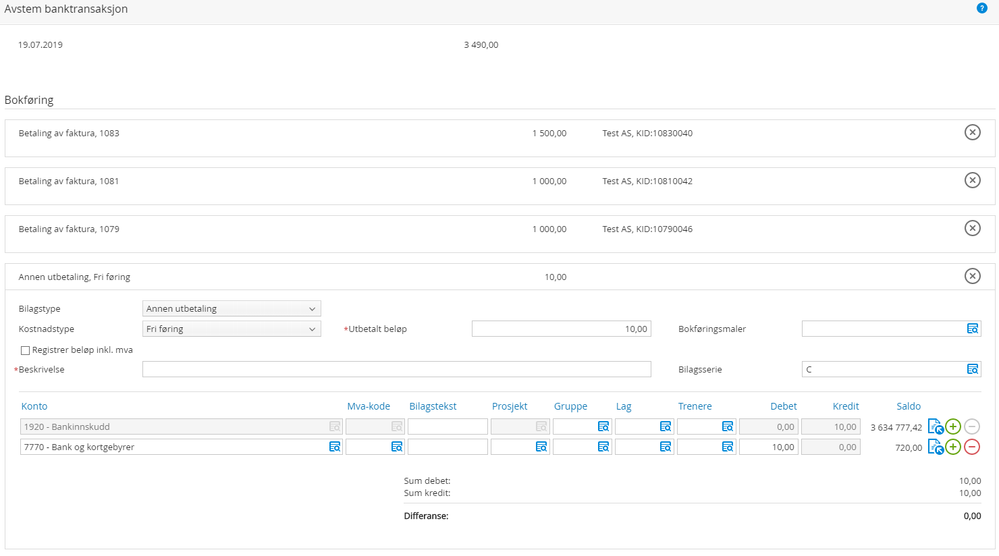Open Prosjekt lookup in 7770 row
The height and width of the screenshot is (556, 999).
(x=541, y=447)
